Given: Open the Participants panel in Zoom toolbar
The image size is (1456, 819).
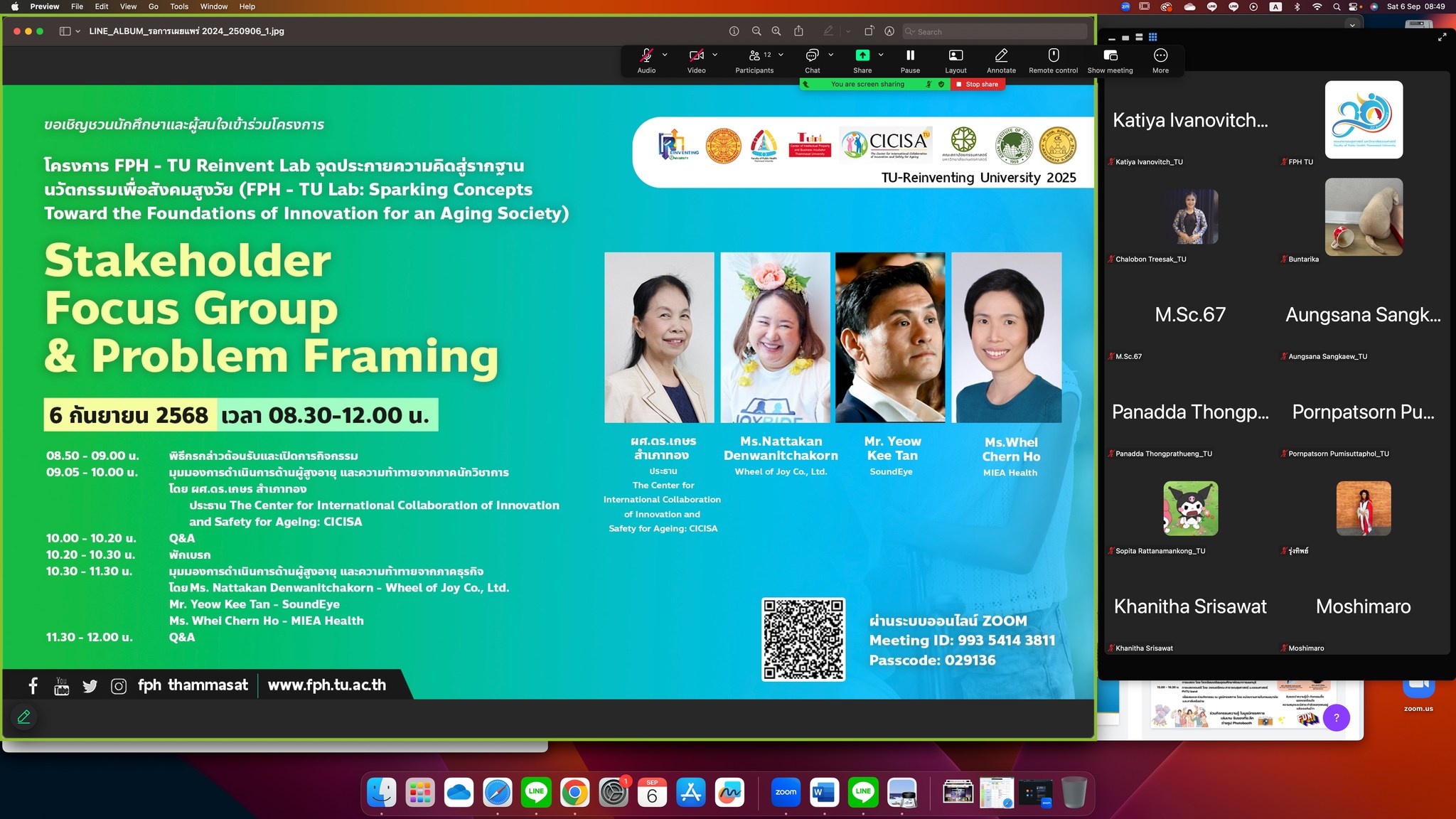Looking at the screenshot, I should coord(754,60).
